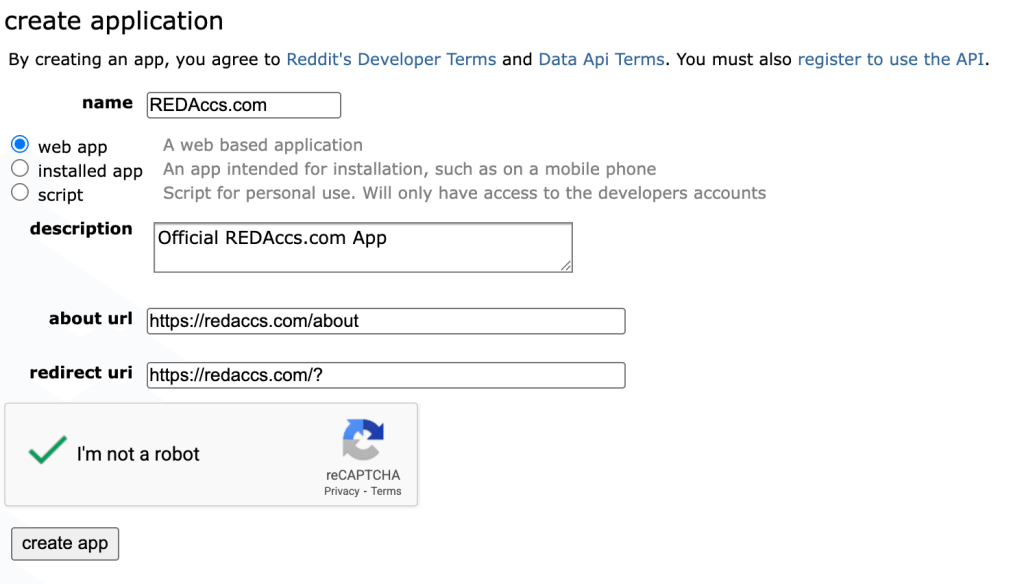Click the 'An app intended for installation' text
The width and height of the screenshot is (1024, 584).
[409, 169]
